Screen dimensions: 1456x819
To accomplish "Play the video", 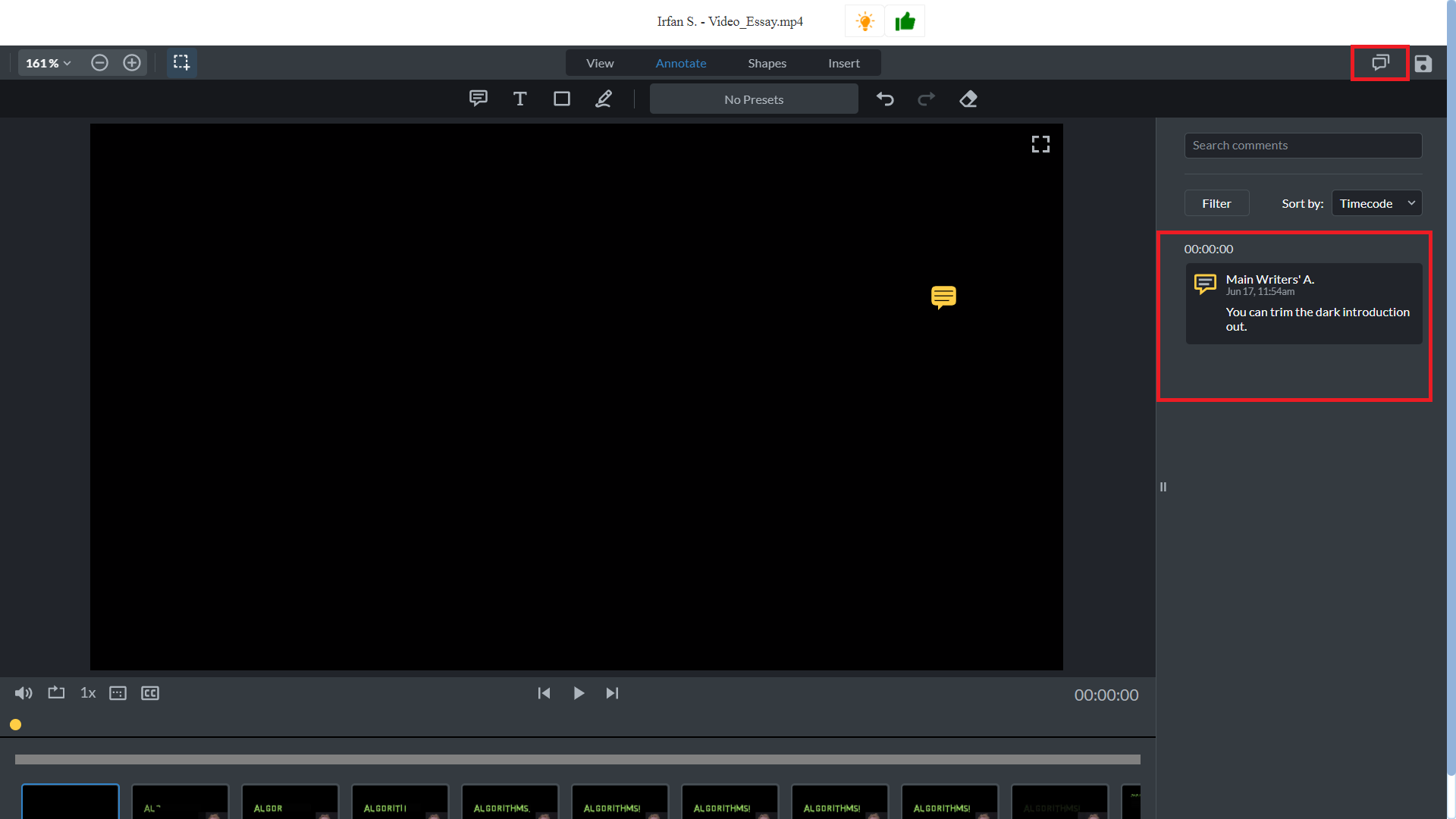I will pyautogui.click(x=579, y=693).
